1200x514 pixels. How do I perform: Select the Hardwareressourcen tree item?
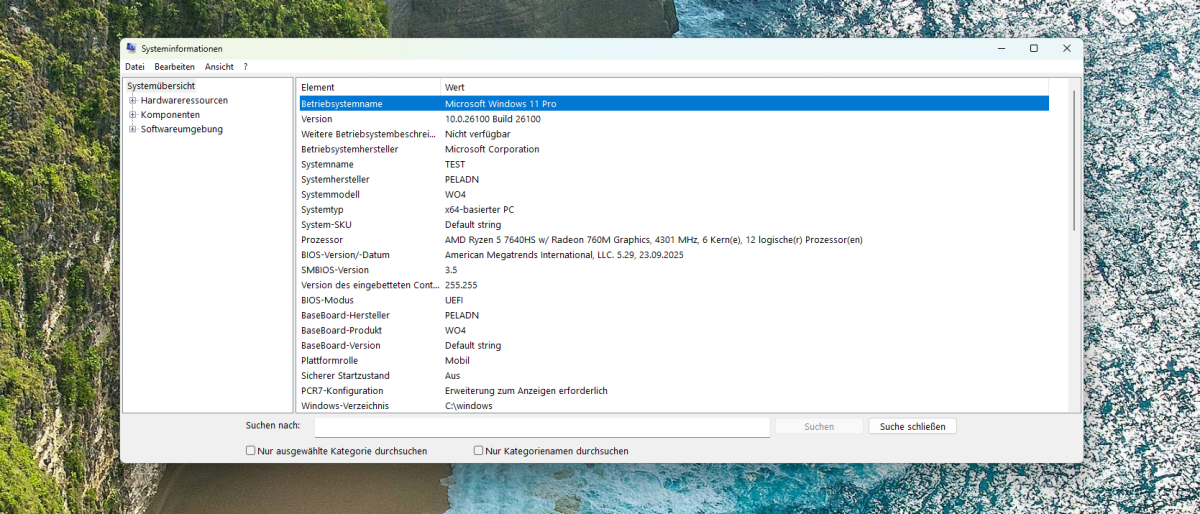coord(184,100)
